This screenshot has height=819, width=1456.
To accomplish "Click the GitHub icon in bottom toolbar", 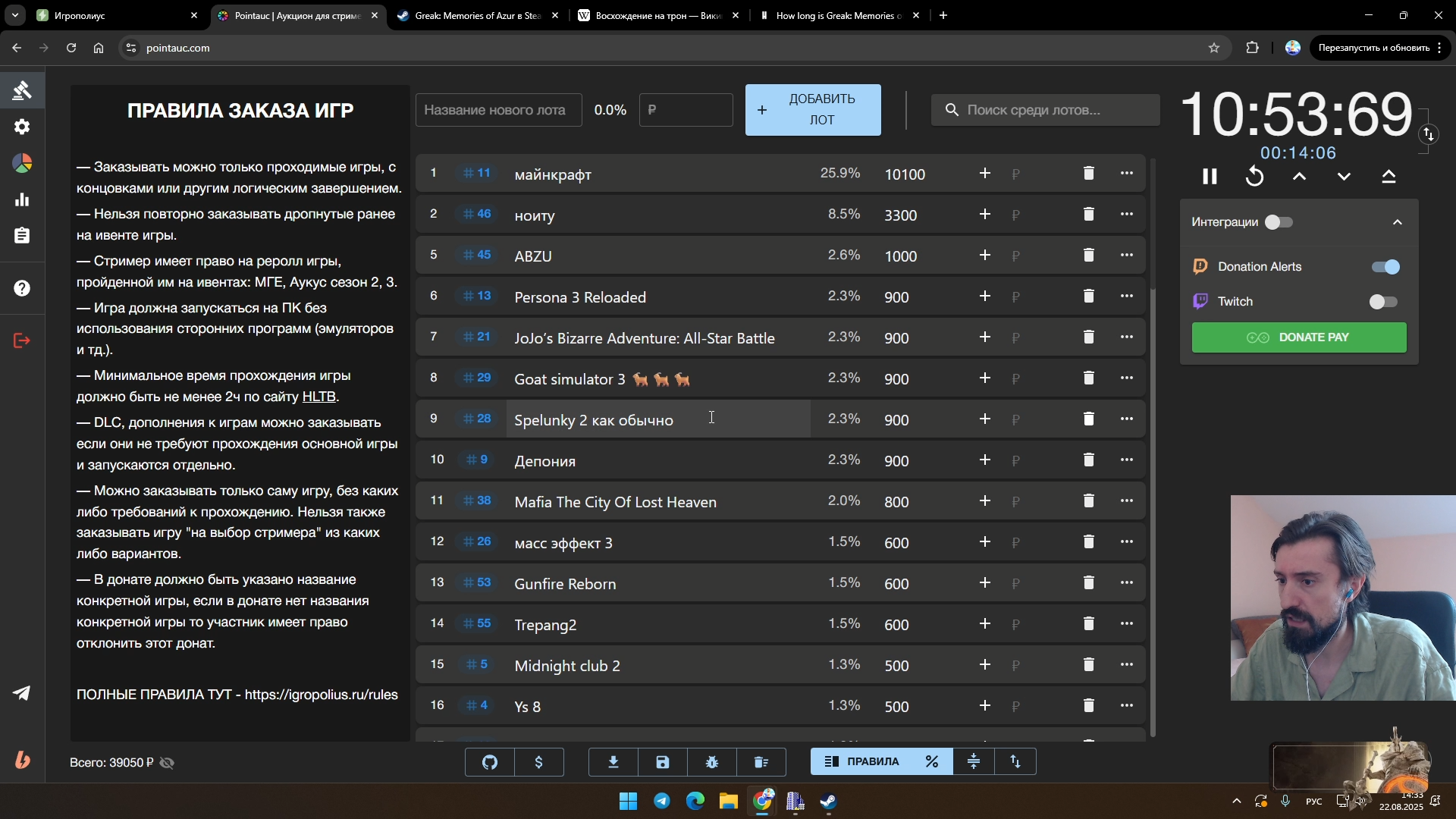I will pyautogui.click(x=490, y=762).
